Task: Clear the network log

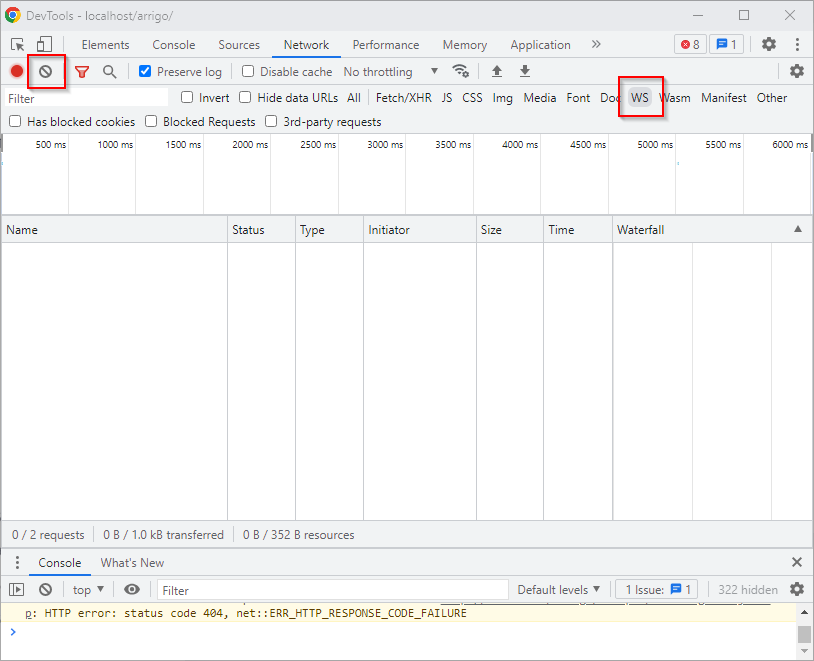Action: 45,71
